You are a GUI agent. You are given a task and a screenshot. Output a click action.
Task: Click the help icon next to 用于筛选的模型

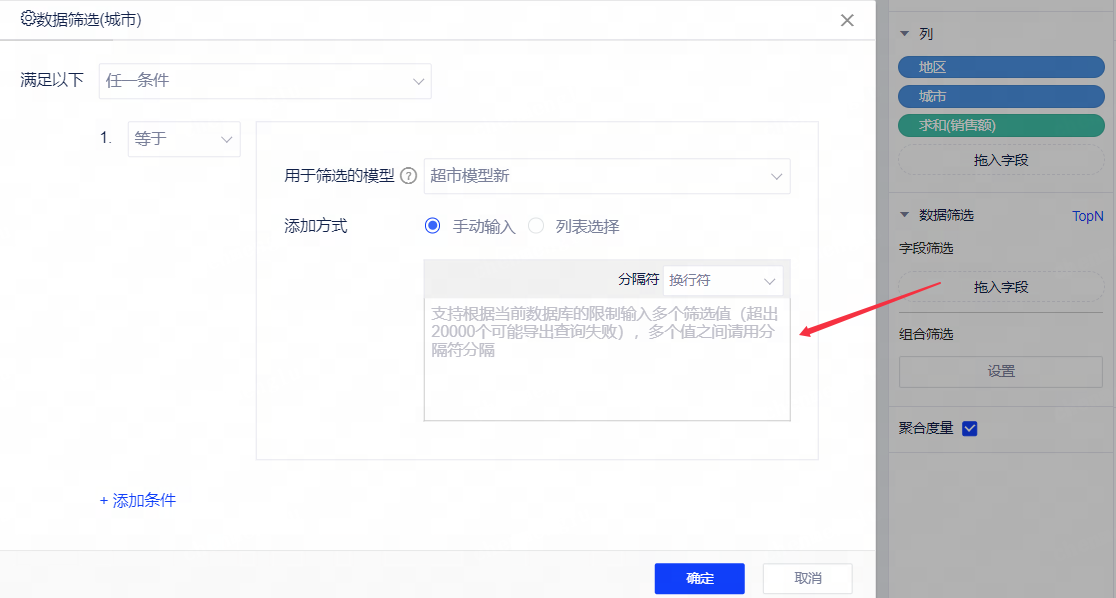(x=408, y=176)
